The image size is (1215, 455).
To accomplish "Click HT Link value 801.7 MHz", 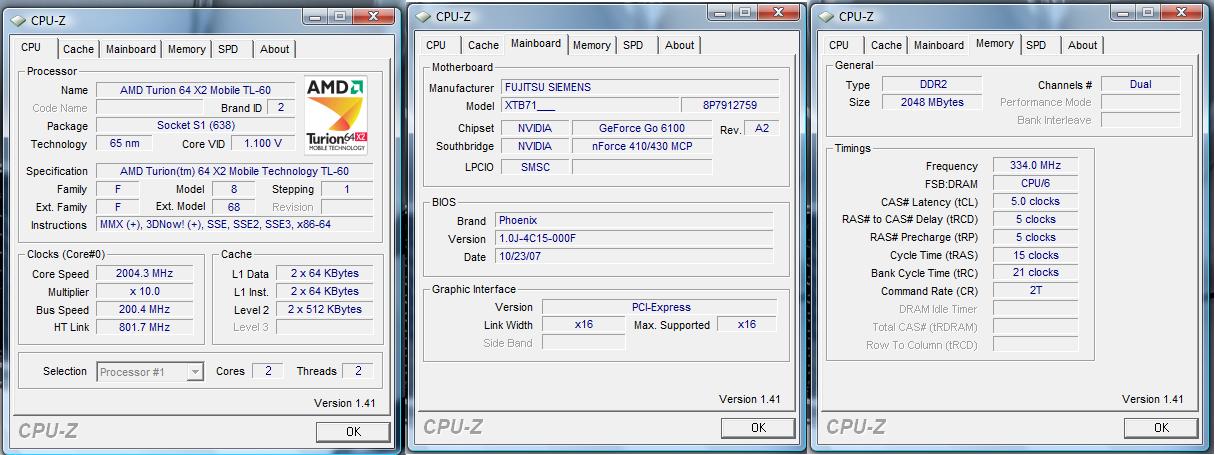I will [x=145, y=328].
